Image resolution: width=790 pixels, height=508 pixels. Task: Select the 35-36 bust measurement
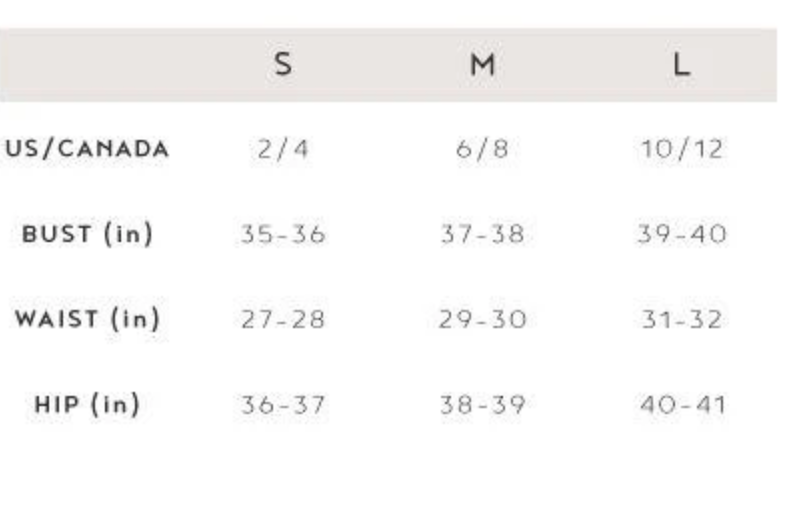[283, 235]
